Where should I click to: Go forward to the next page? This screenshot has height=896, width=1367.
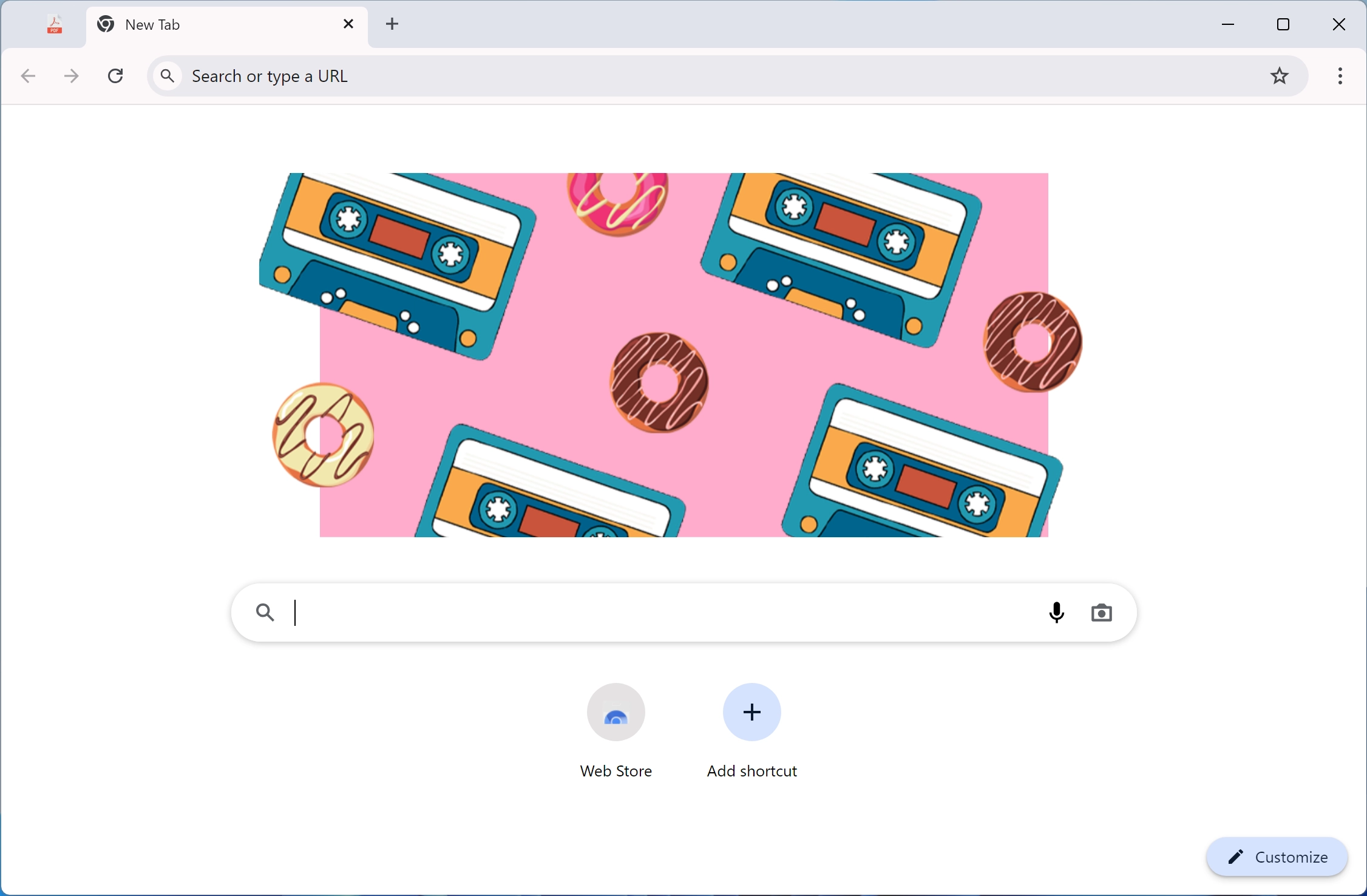pyautogui.click(x=70, y=75)
